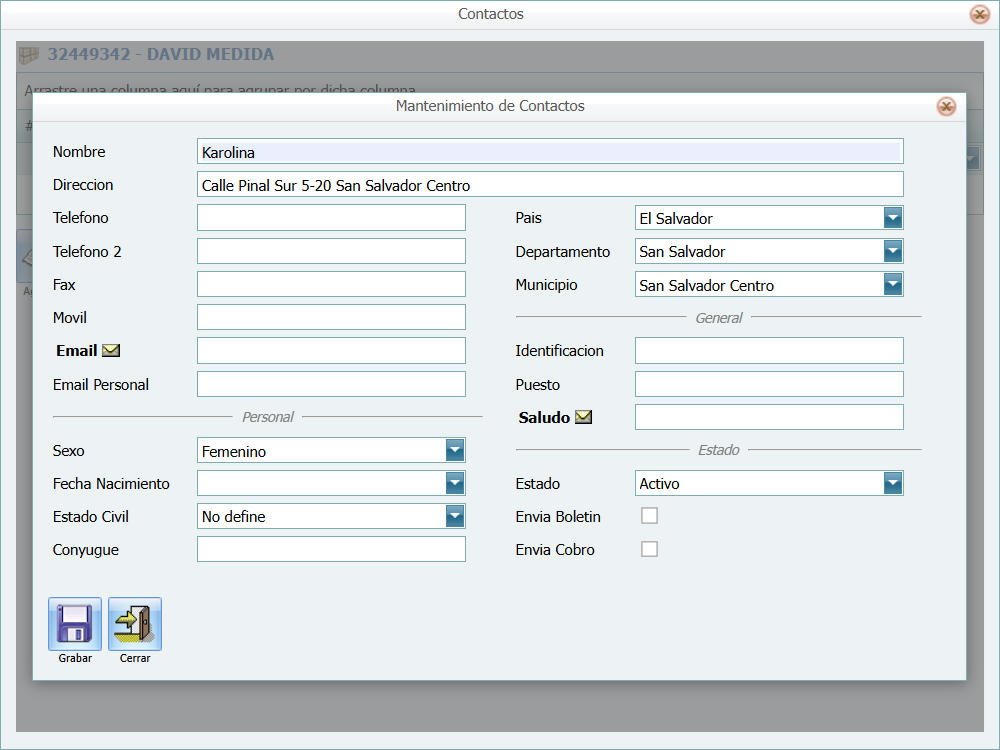Image resolution: width=1000 pixels, height=750 pixels.
Task: Expand the Sexo dropdown
Action: (x=455, y=451)
